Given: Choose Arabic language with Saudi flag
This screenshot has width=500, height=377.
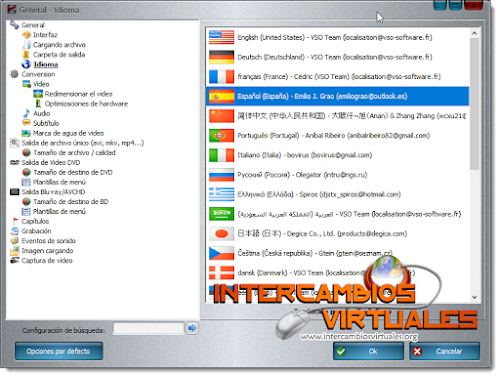Looking at the screenshot, I should (x=337, y=214).
